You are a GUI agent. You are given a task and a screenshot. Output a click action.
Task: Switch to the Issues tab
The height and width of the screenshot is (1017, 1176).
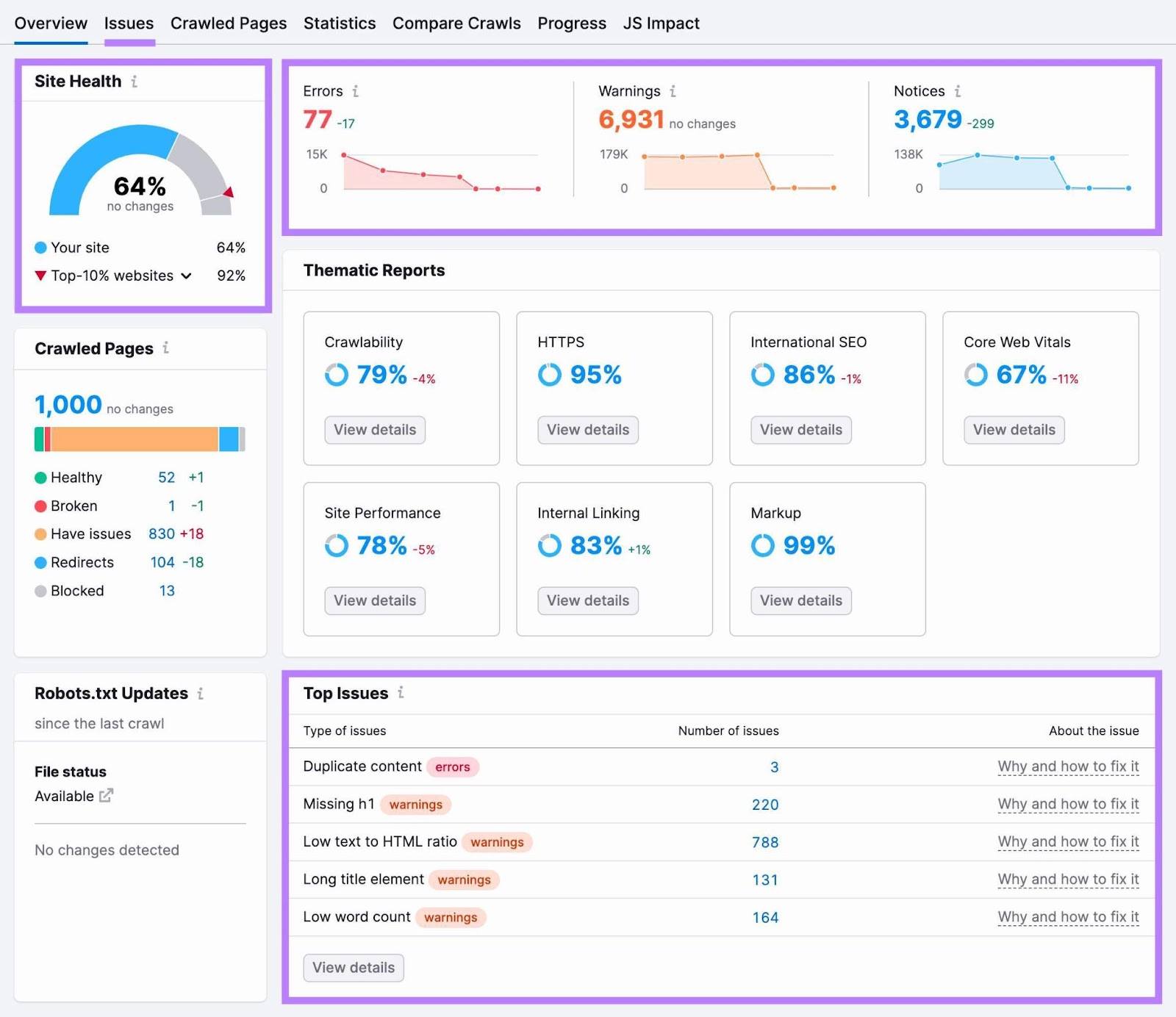129,23
